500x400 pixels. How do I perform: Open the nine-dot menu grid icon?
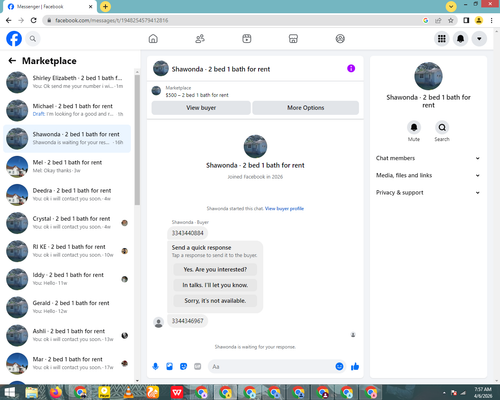point(442,39)
